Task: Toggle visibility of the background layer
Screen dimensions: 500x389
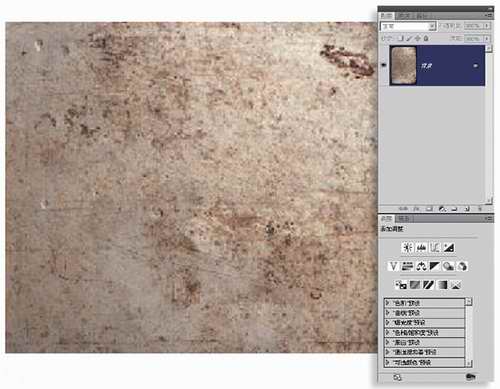Action: pos(384,65)
